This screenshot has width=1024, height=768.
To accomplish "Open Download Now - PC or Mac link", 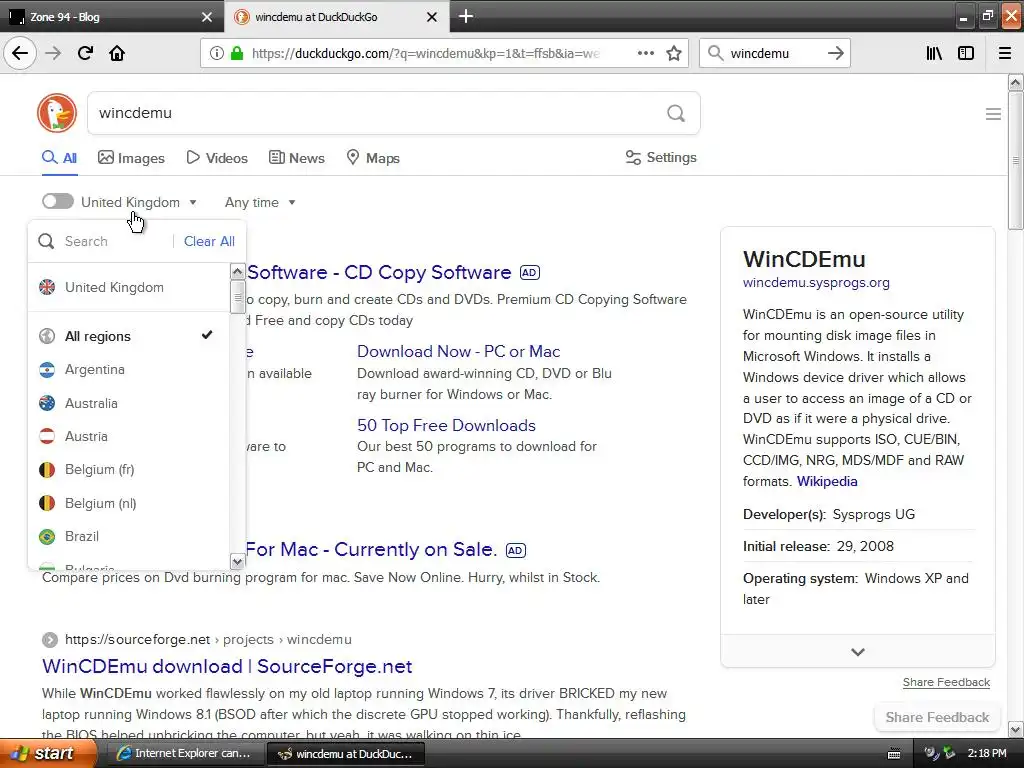I will coord(458,351).
